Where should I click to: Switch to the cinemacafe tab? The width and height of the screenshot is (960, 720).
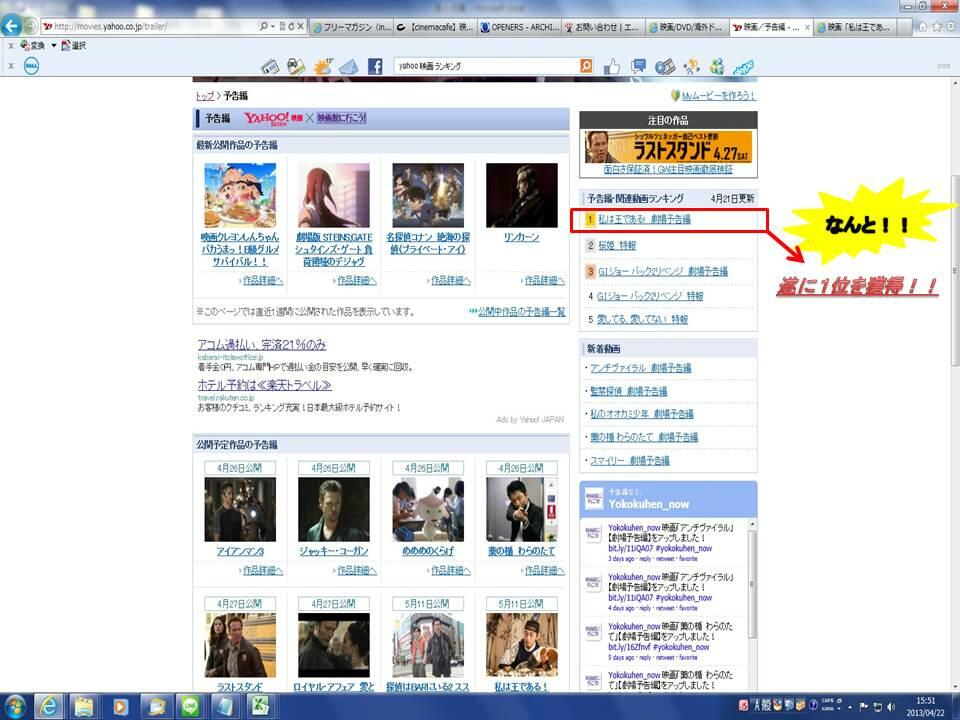tap(435, 27)
